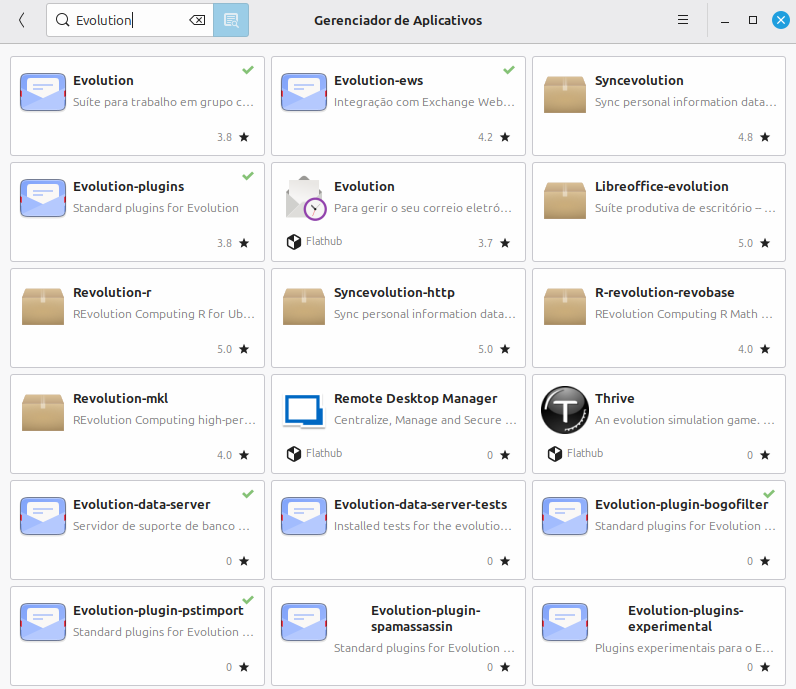Click the Revolution-mkl package icon
This screenshot has height=689, width=796.
coord(43,410)
